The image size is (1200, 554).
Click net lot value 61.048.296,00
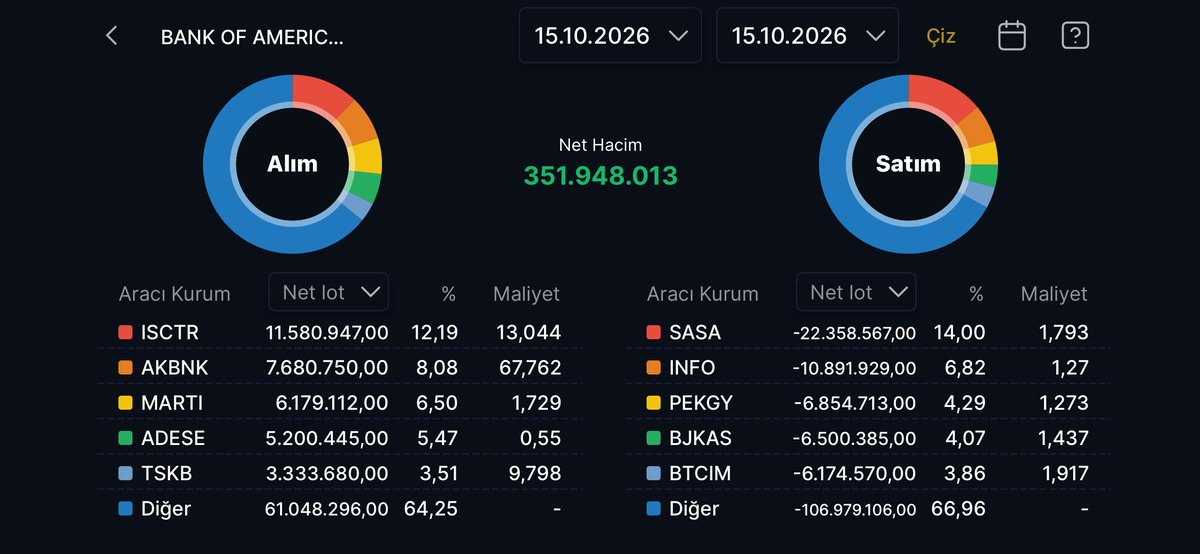pyautogui.click(x=327, y=509)
